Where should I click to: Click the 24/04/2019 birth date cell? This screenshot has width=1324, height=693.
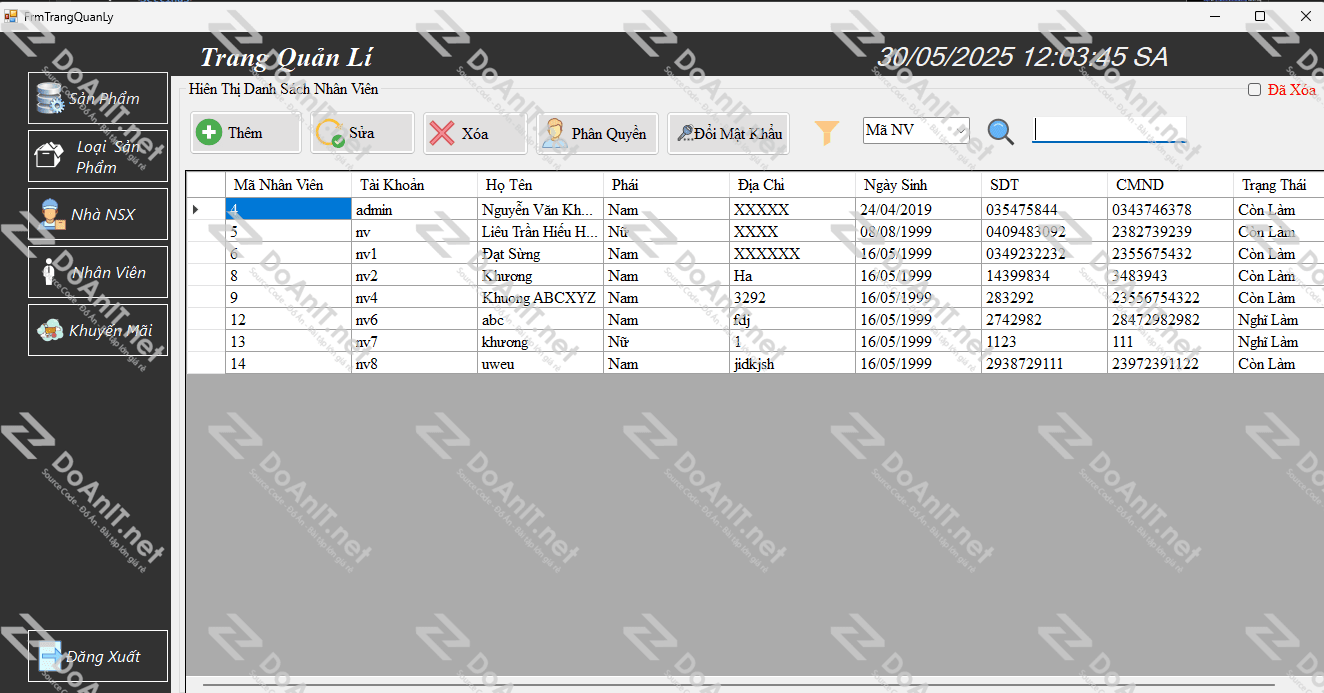click(918, 210)
